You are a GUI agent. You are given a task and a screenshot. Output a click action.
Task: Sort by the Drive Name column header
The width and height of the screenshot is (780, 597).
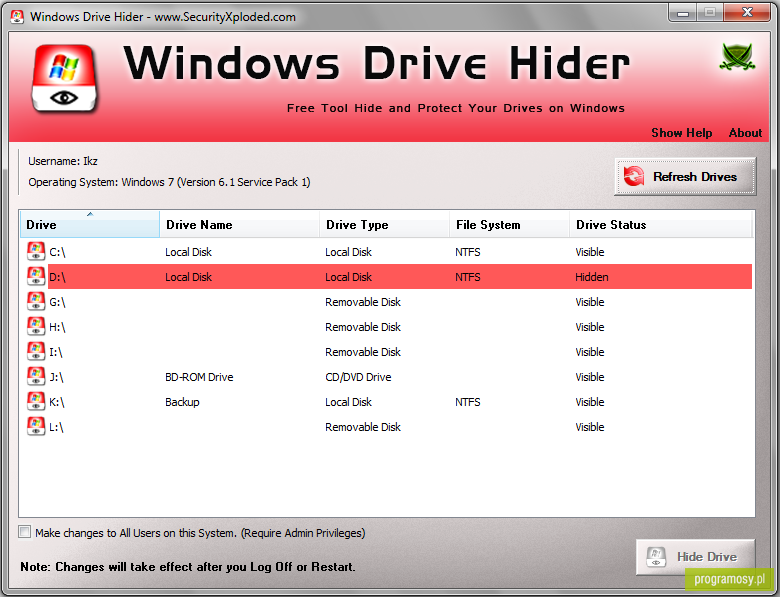point(239,224)
